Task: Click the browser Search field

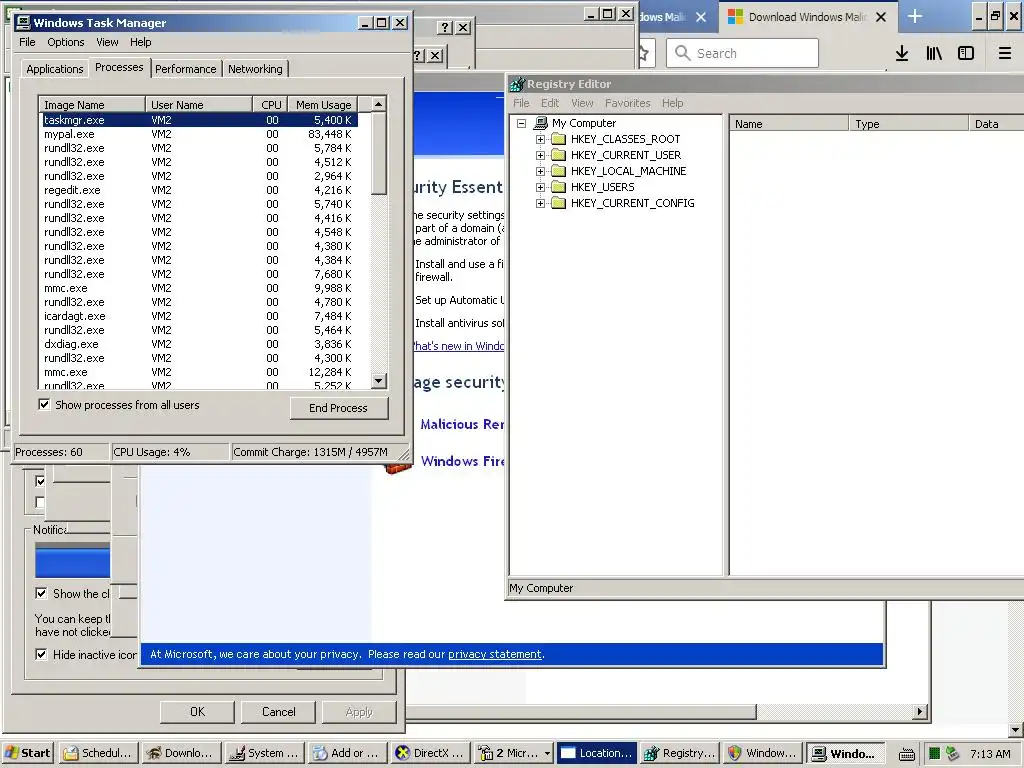Action: (x=743, y=53)
